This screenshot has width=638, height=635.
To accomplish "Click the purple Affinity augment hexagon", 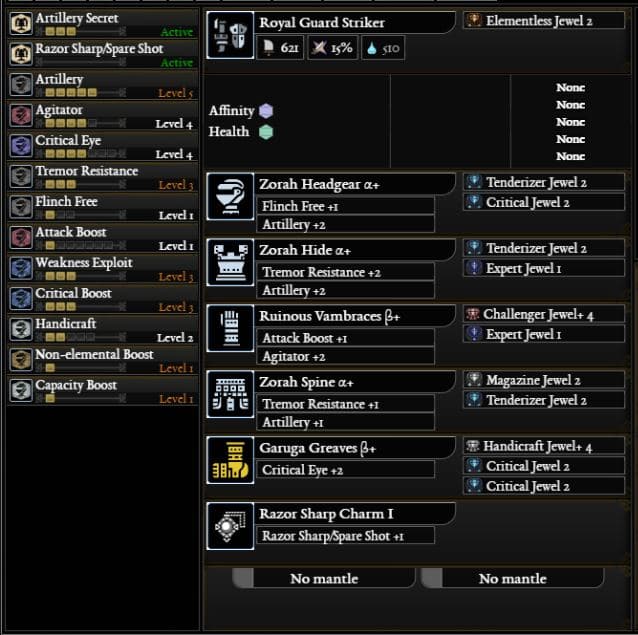I will click(x=266, y=111).
